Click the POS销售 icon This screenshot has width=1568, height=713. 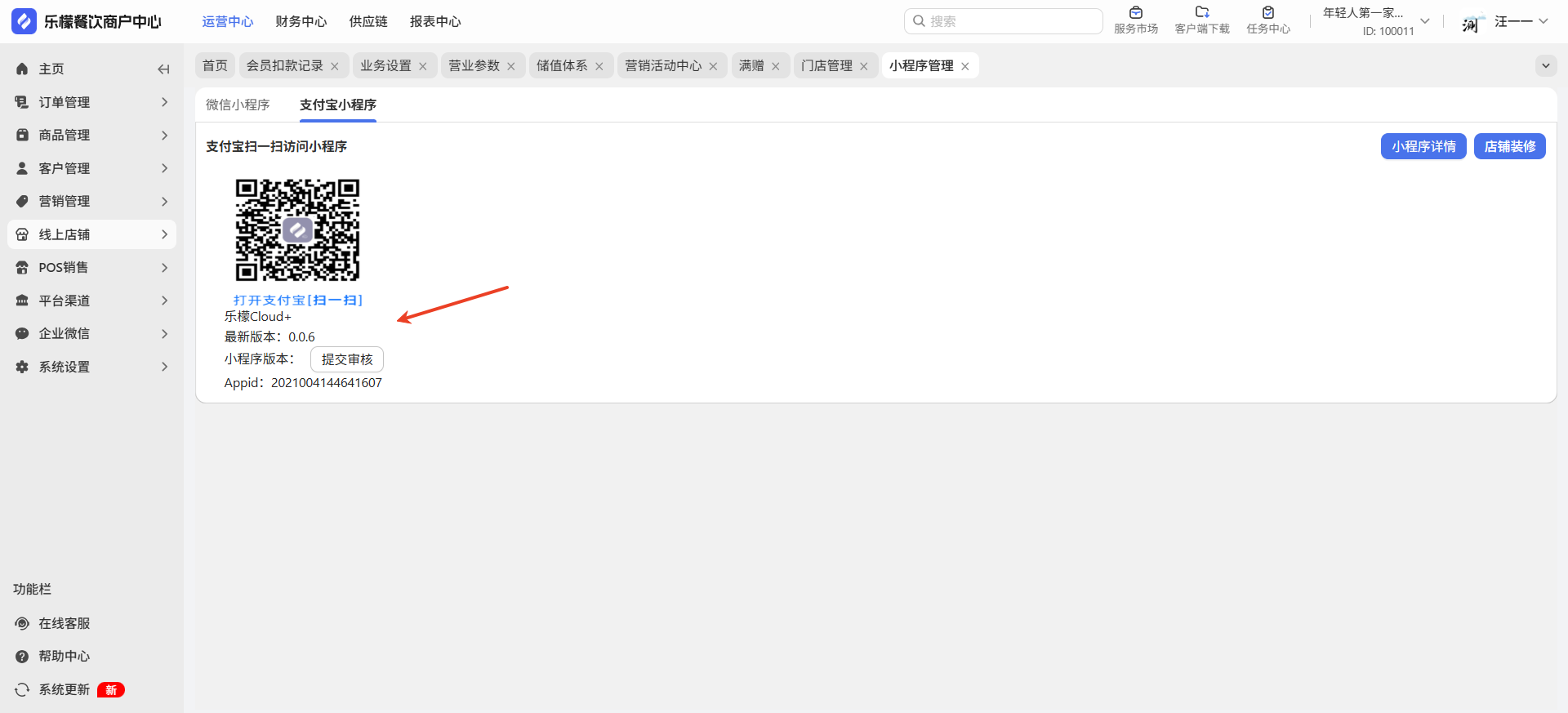click(22, 267)
